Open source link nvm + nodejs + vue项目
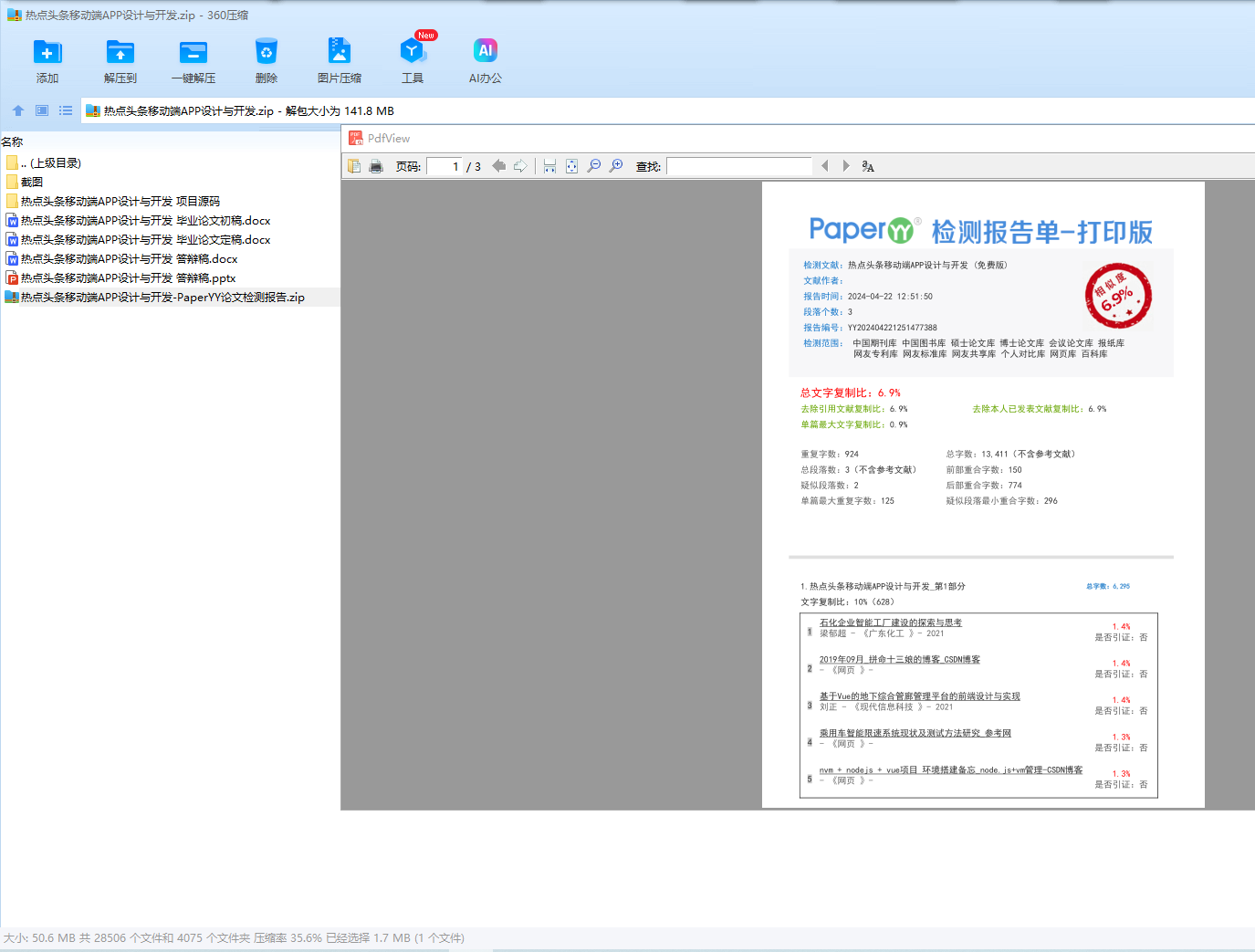This screenshot has height=952, width=1255. click(x=951, y=769)
